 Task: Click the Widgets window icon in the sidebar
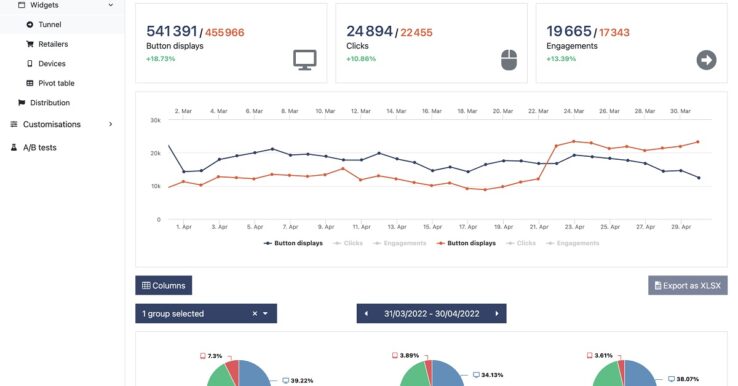click(21, 5)
